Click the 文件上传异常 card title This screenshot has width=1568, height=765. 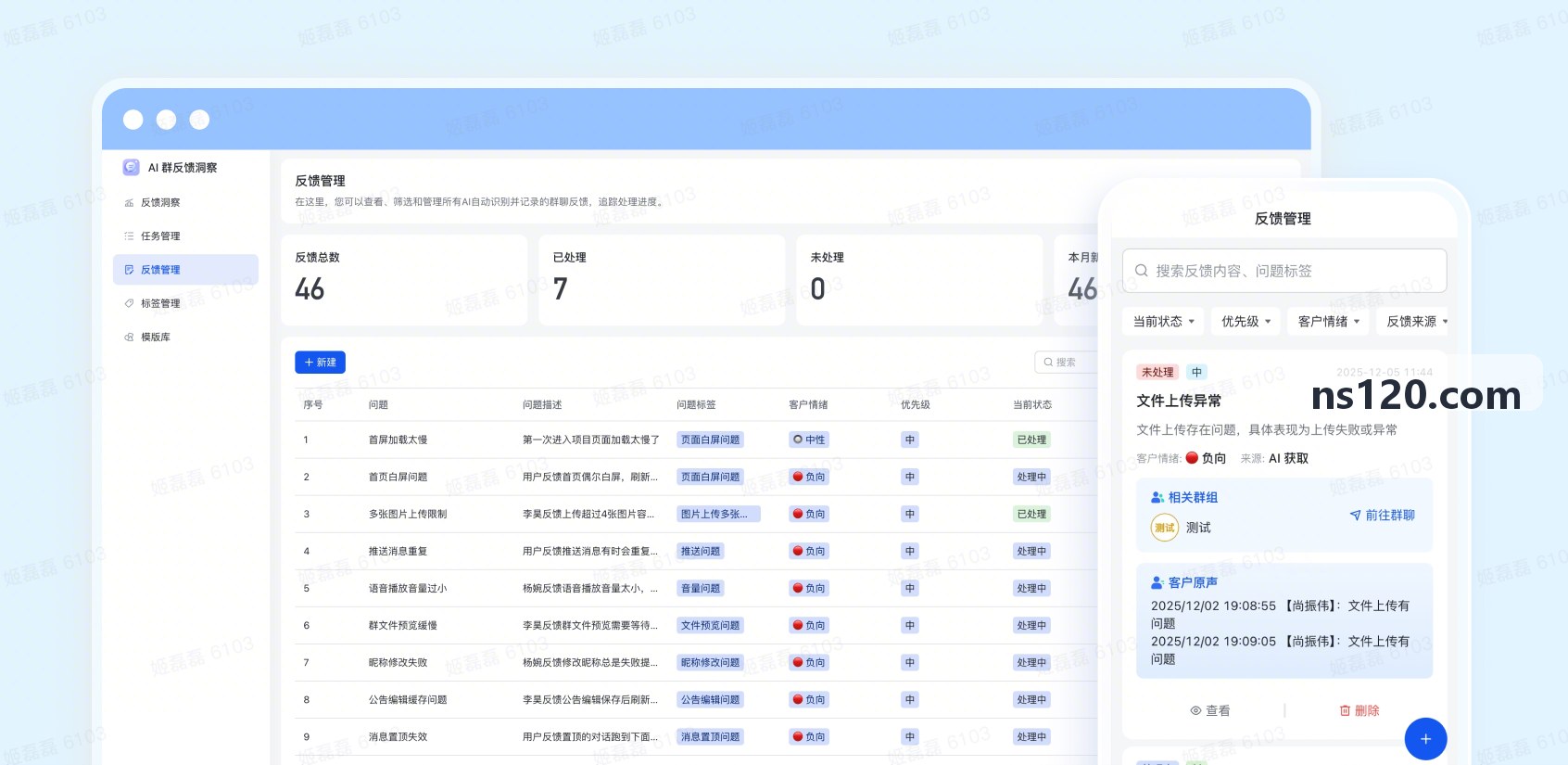pyautogui.click(x=1179, y=402)
